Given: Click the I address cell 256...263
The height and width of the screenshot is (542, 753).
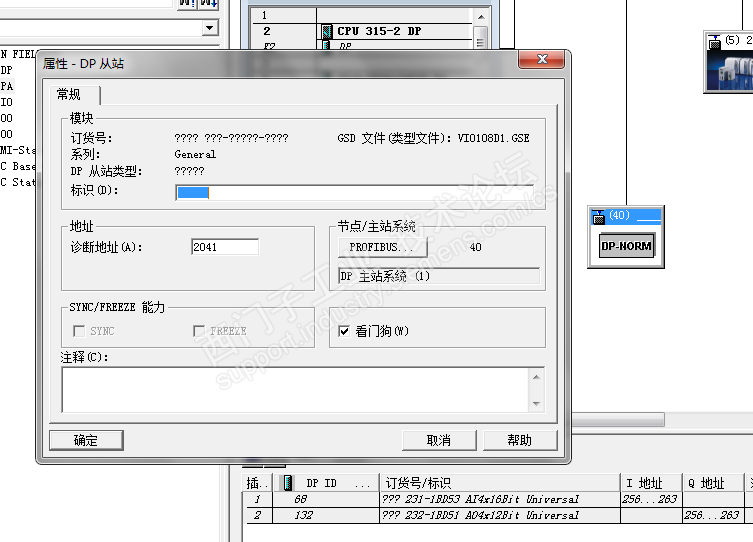Looking at the screenshot, I should coord(651,499).
